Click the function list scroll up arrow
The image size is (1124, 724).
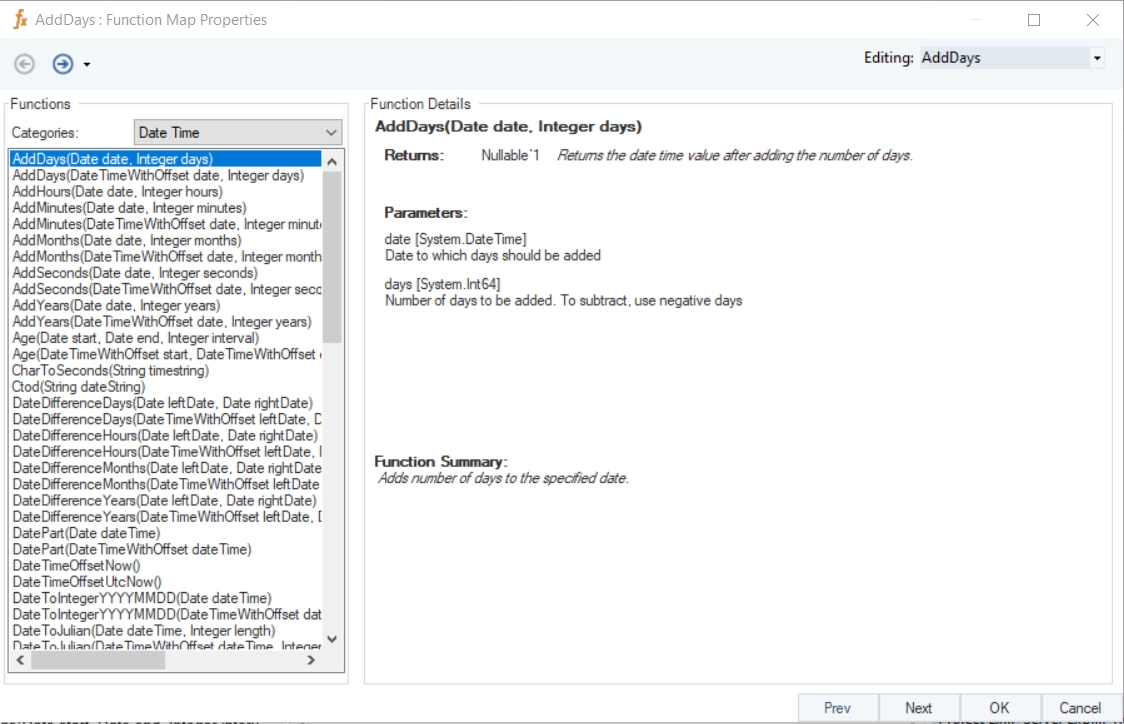click(x=332, y=160)
